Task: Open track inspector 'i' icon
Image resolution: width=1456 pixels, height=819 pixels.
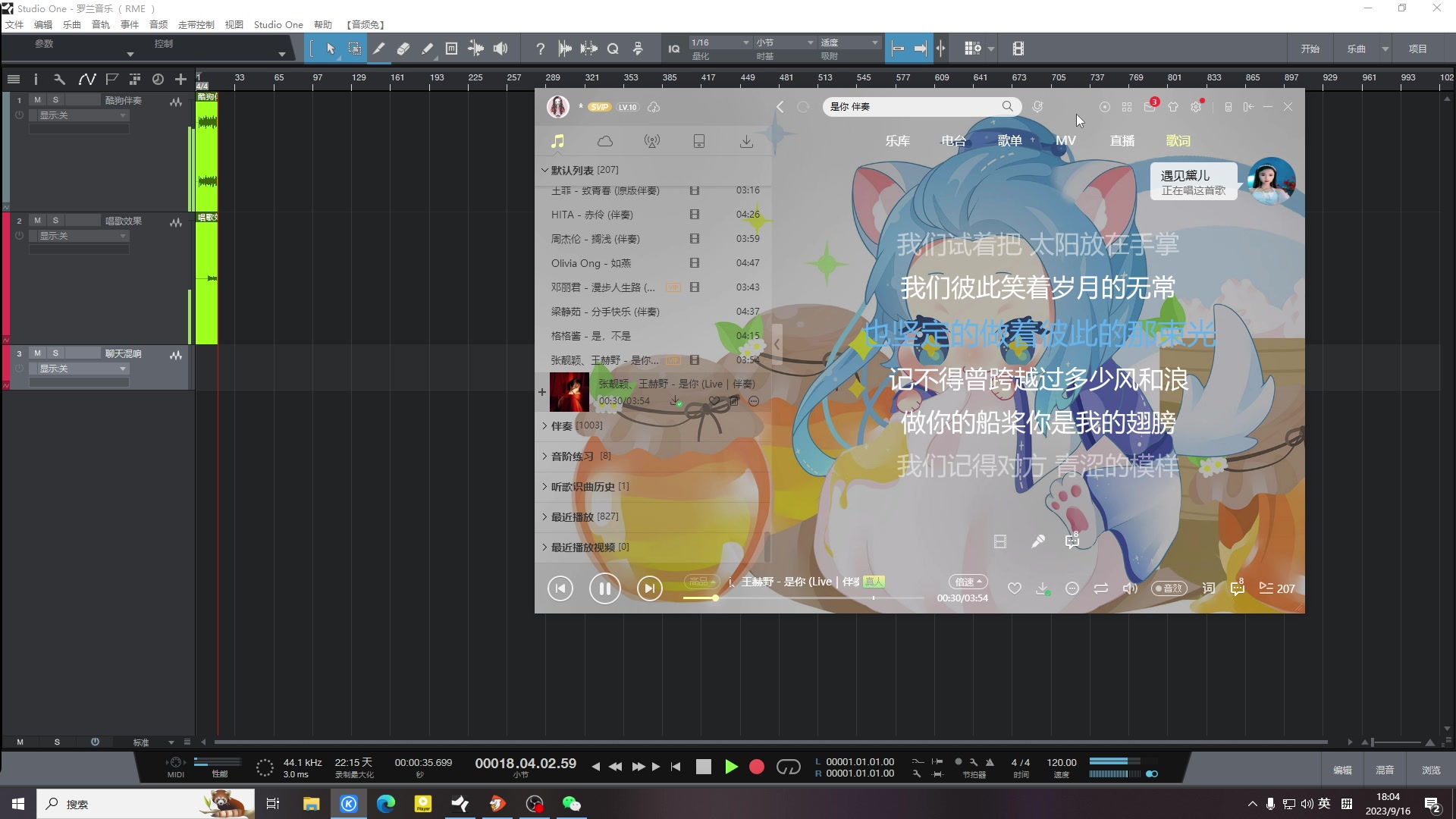Action: click(36, 79)
